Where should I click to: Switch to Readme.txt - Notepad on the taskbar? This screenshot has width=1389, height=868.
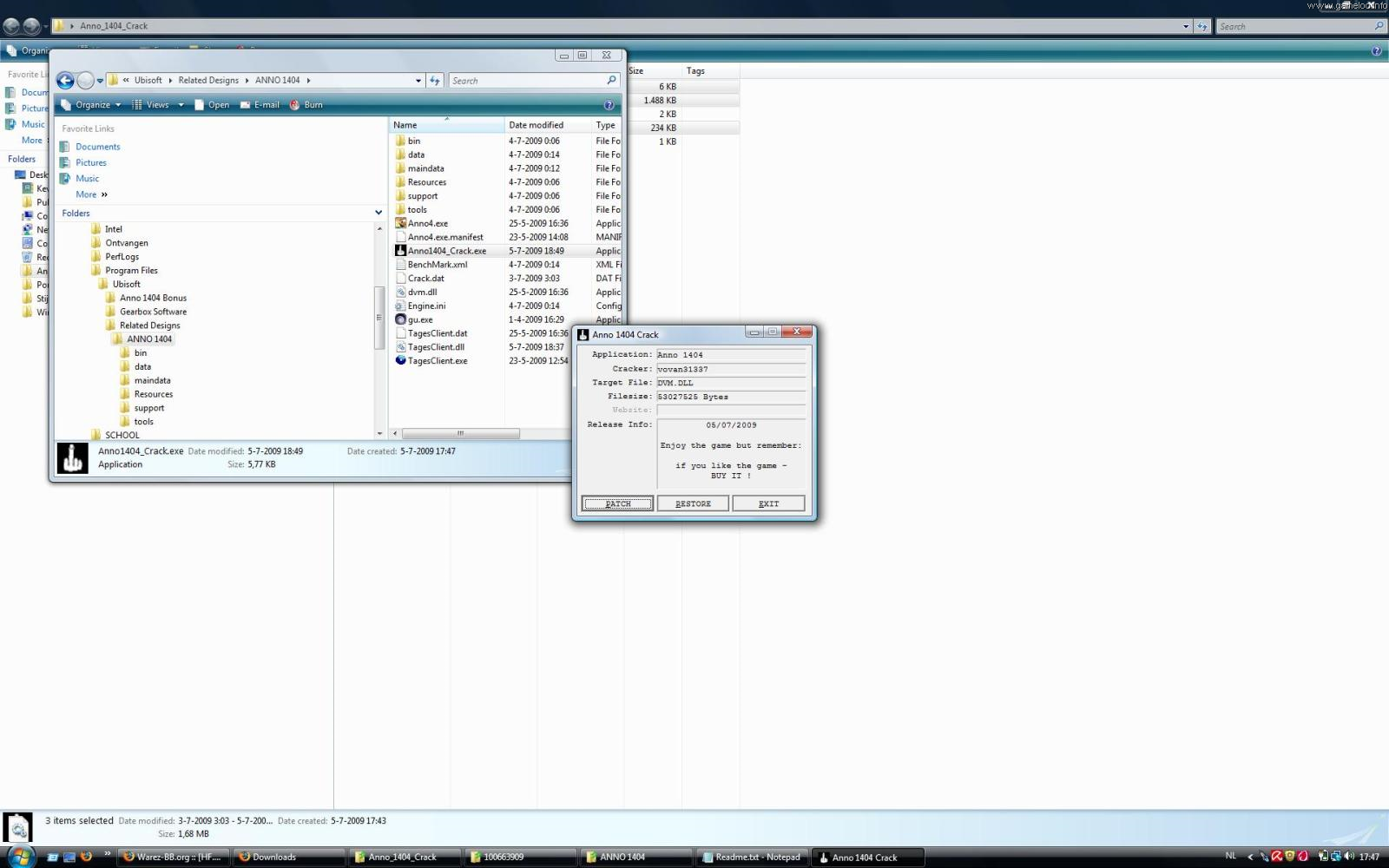tap(751, 858)
